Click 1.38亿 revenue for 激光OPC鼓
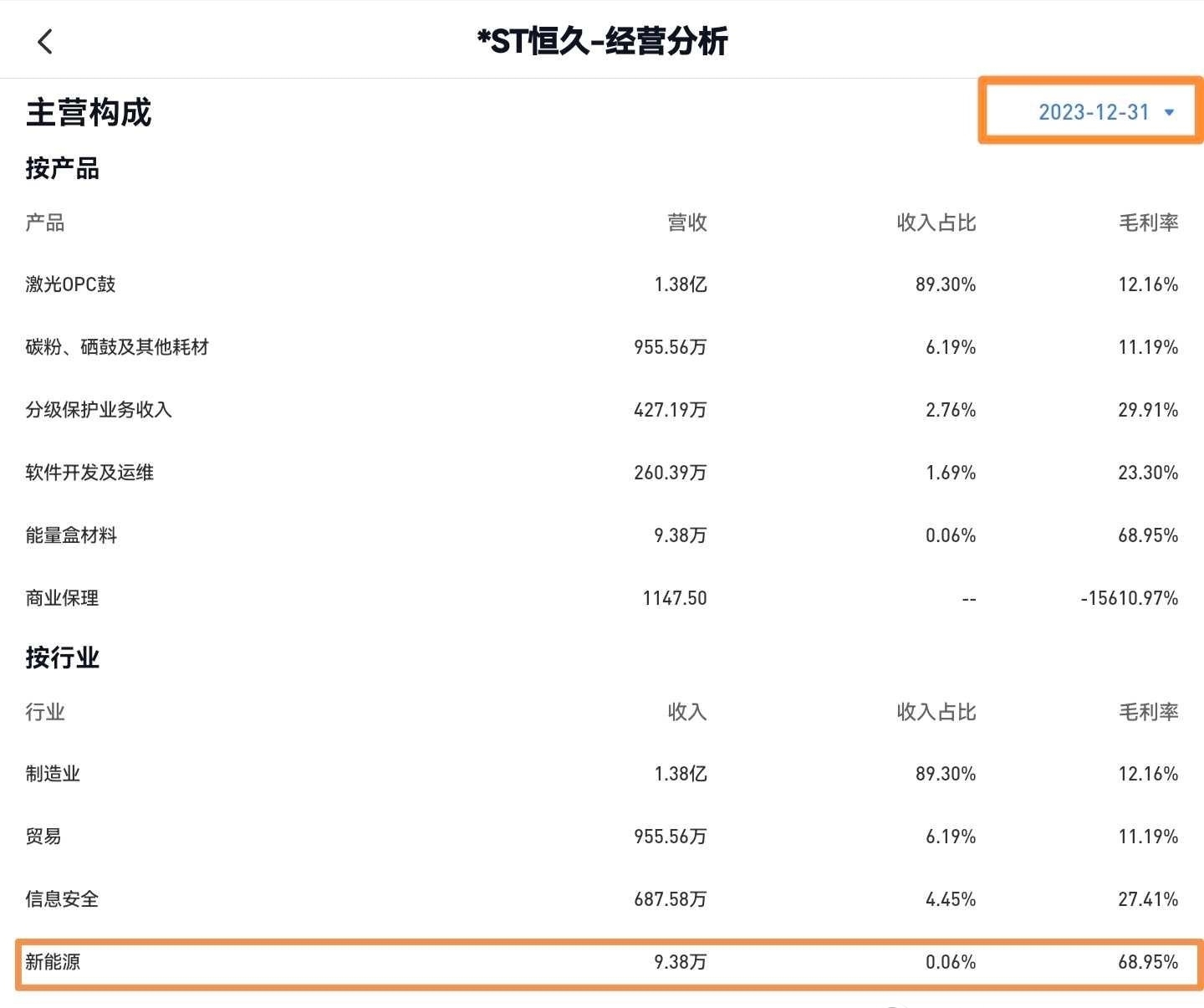This screenshot has width=1204, height=1008. pos(681,284)
